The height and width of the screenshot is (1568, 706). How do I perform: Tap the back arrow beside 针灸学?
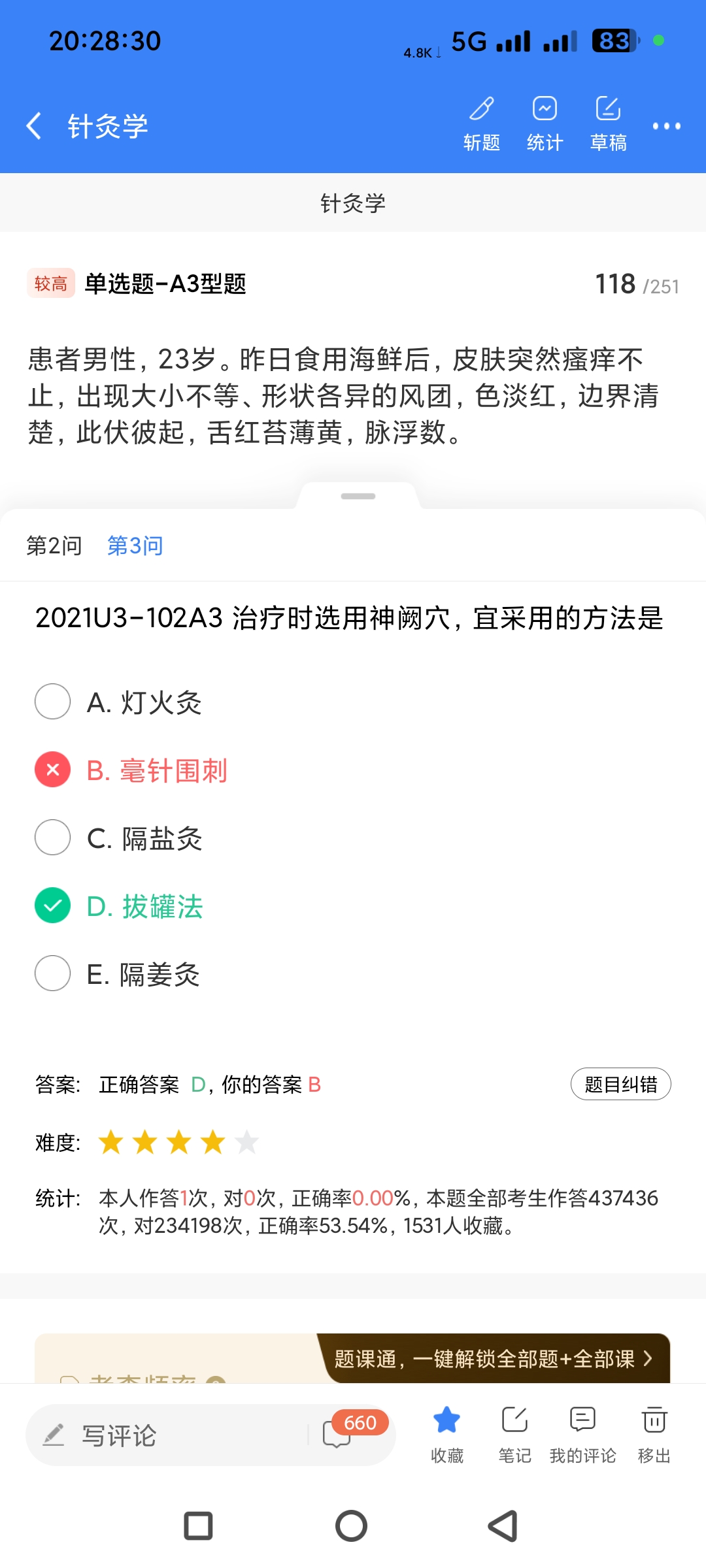(x=34, y=125)
